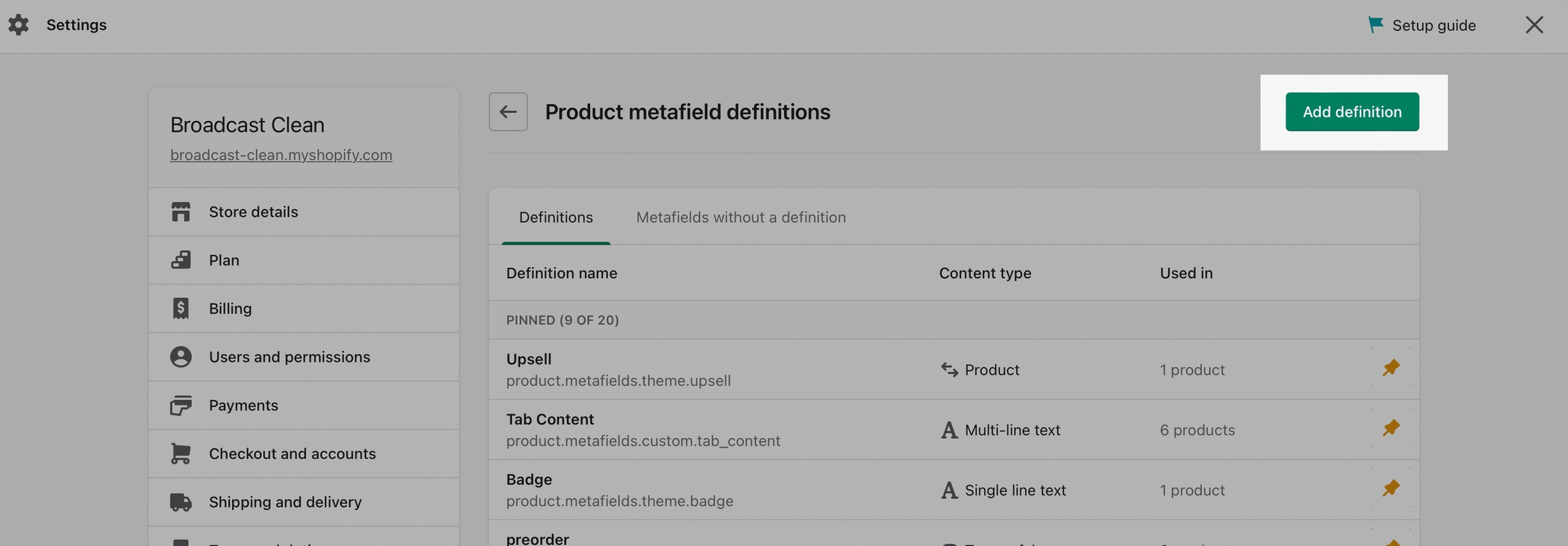Click the Settings gear icon
This screenshot has height=546, width=1568.
point(18,25)
